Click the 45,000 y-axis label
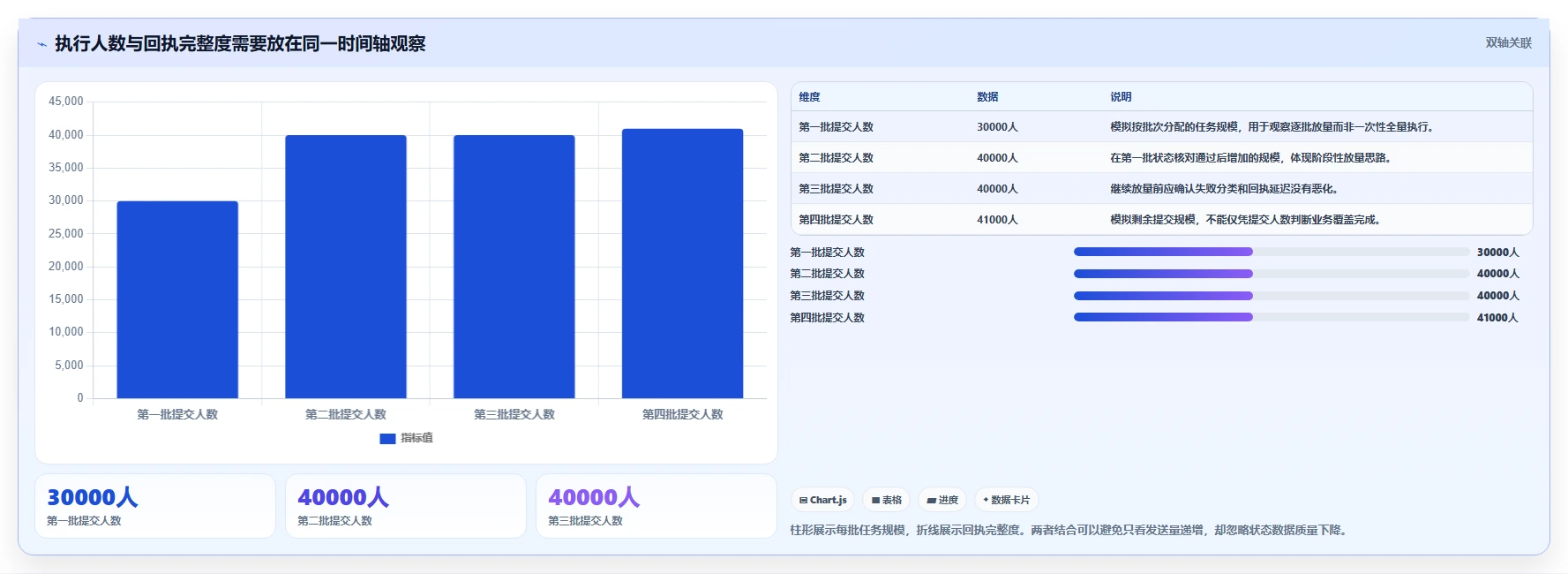The image size is (1568, 574). (x=66, y=102)
